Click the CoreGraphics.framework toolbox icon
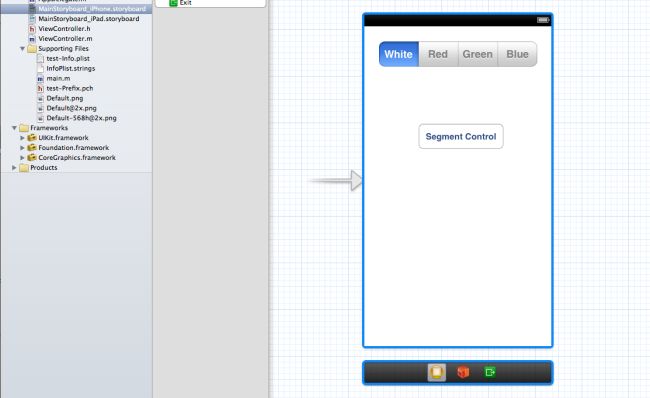The width and height of the screenshot is (650, 398). (x=32, y=158)
